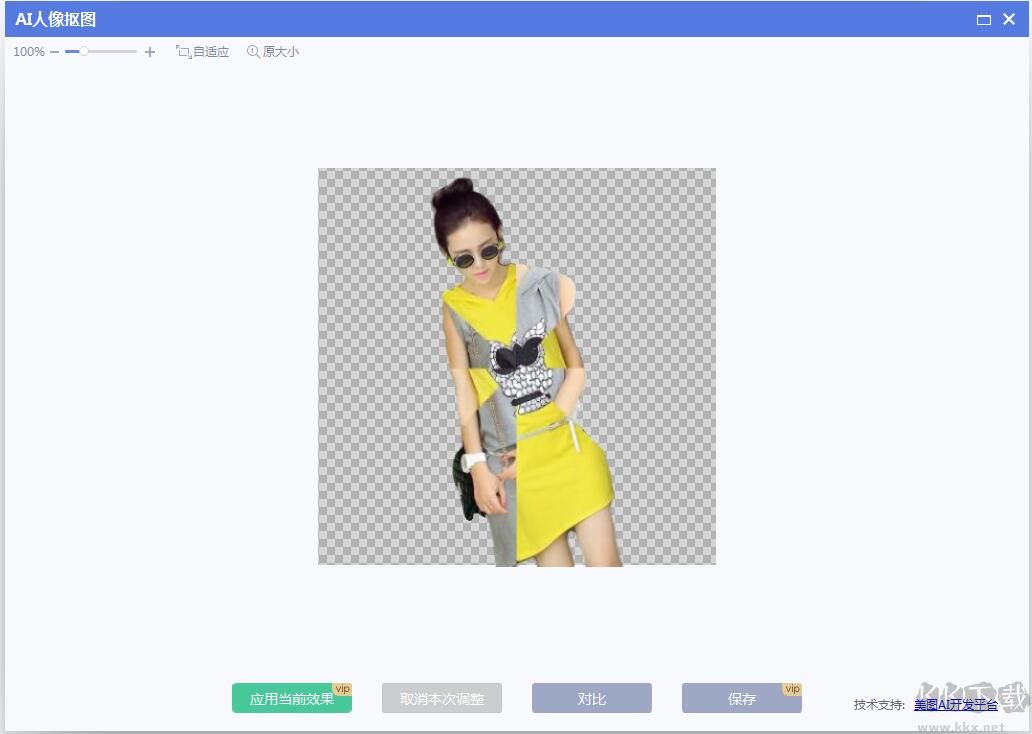Click the vip badge on 应用当前效果

tap(342, 688)
